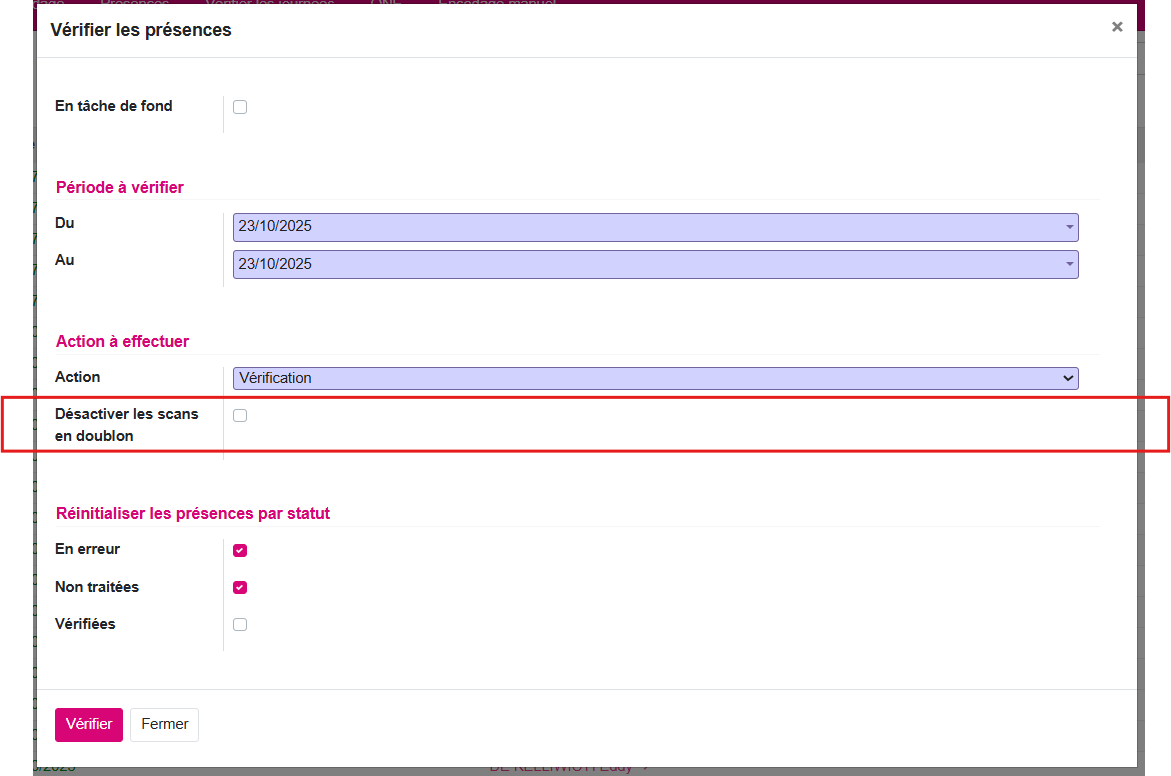The width and height of the screenshot is (1171, 776).
Task: Tick the Désactiver les scans en doublon checkbox
Action: 240,415
